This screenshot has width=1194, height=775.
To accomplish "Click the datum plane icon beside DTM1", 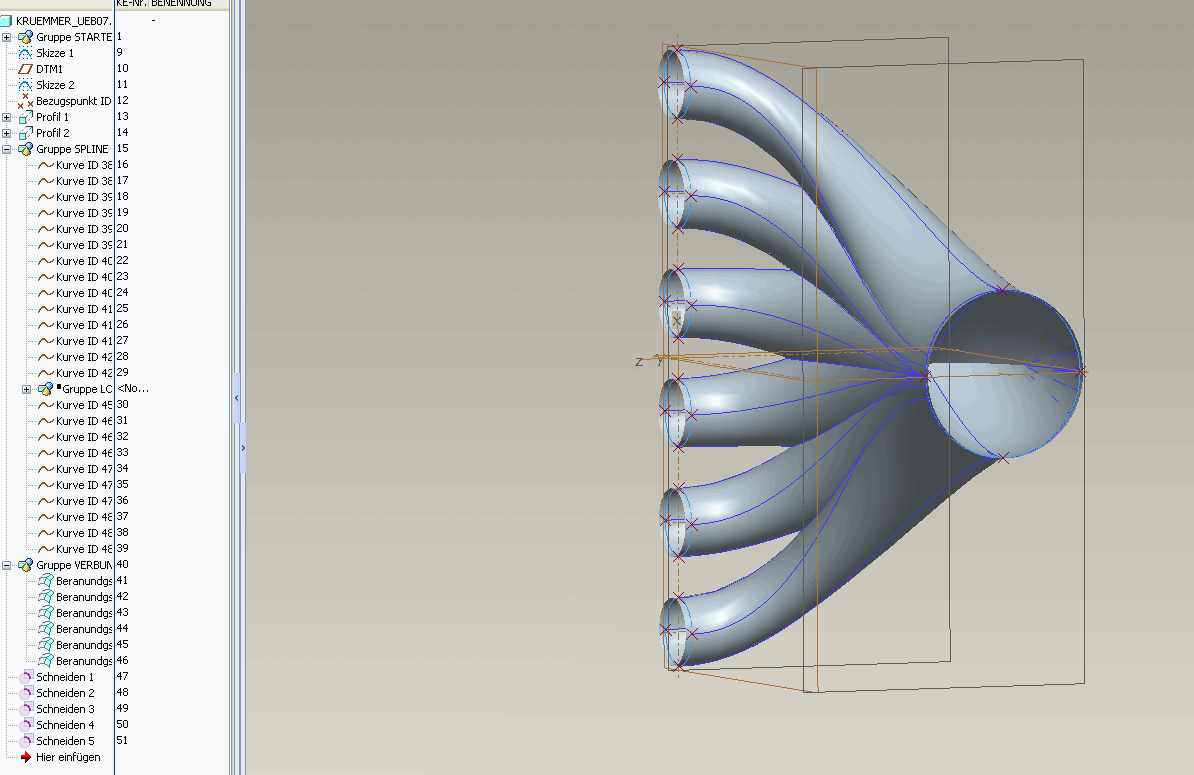I will click(25, 69).
